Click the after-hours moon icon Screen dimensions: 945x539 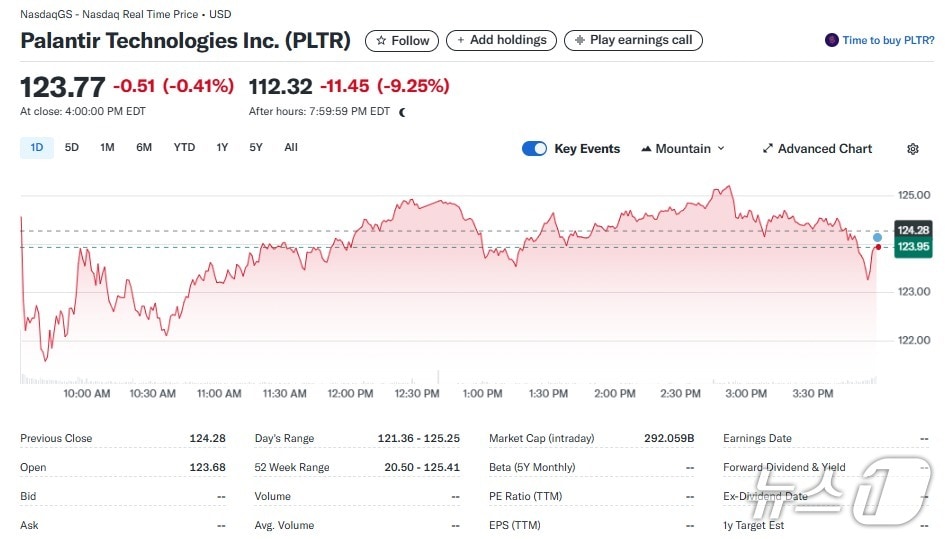pyautogui.click(x=402, y=112)
